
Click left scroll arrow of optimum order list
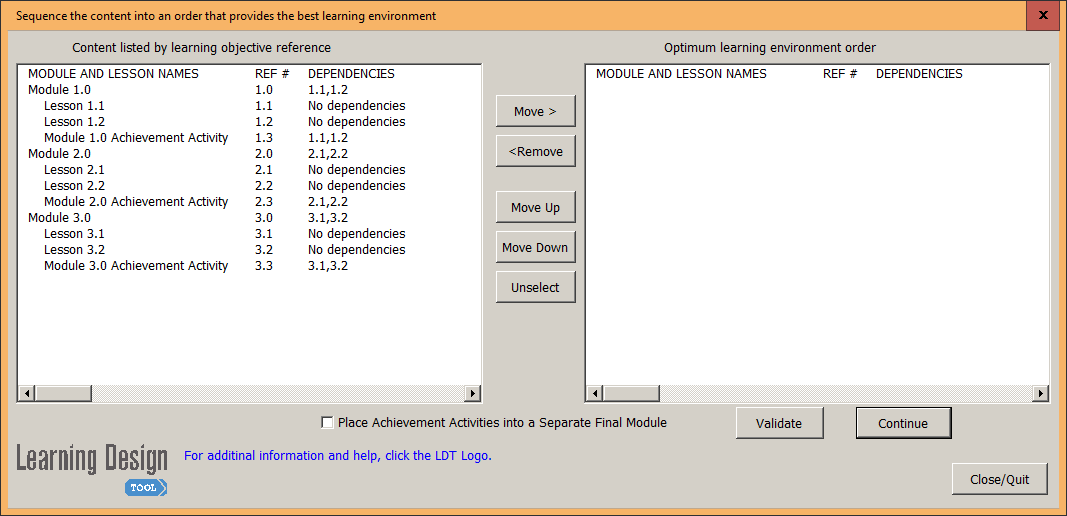click(594, 393)
